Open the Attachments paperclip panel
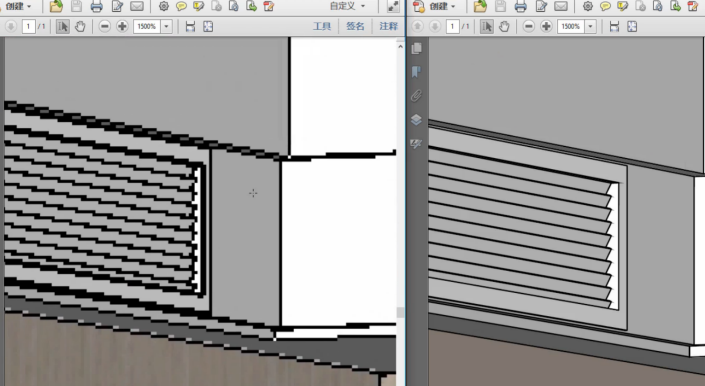 click(x=416, y=96)
